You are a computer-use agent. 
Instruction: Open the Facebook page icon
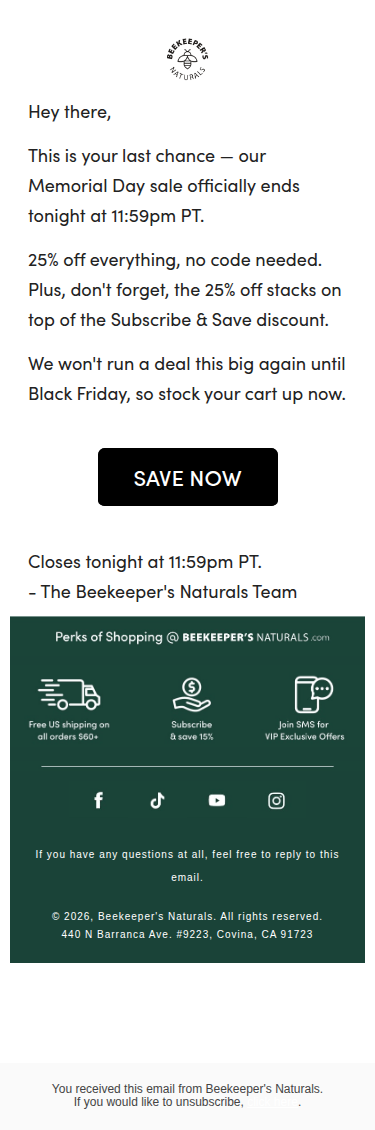click(99, 801)
